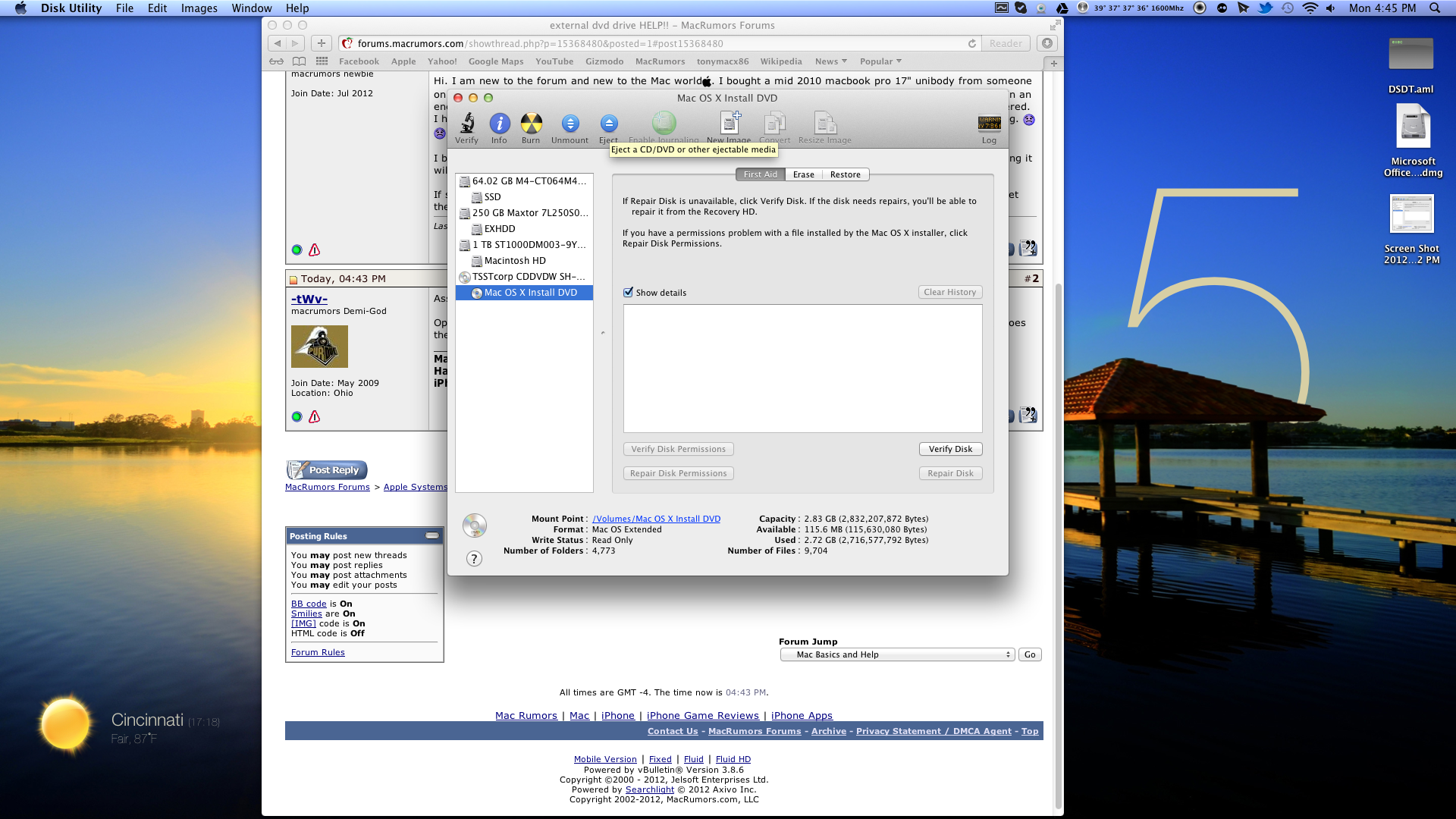Click the New Image toolbar icon
This screenshot has width=1456, height=819.
pyautogui.click(x=729, y=124)
